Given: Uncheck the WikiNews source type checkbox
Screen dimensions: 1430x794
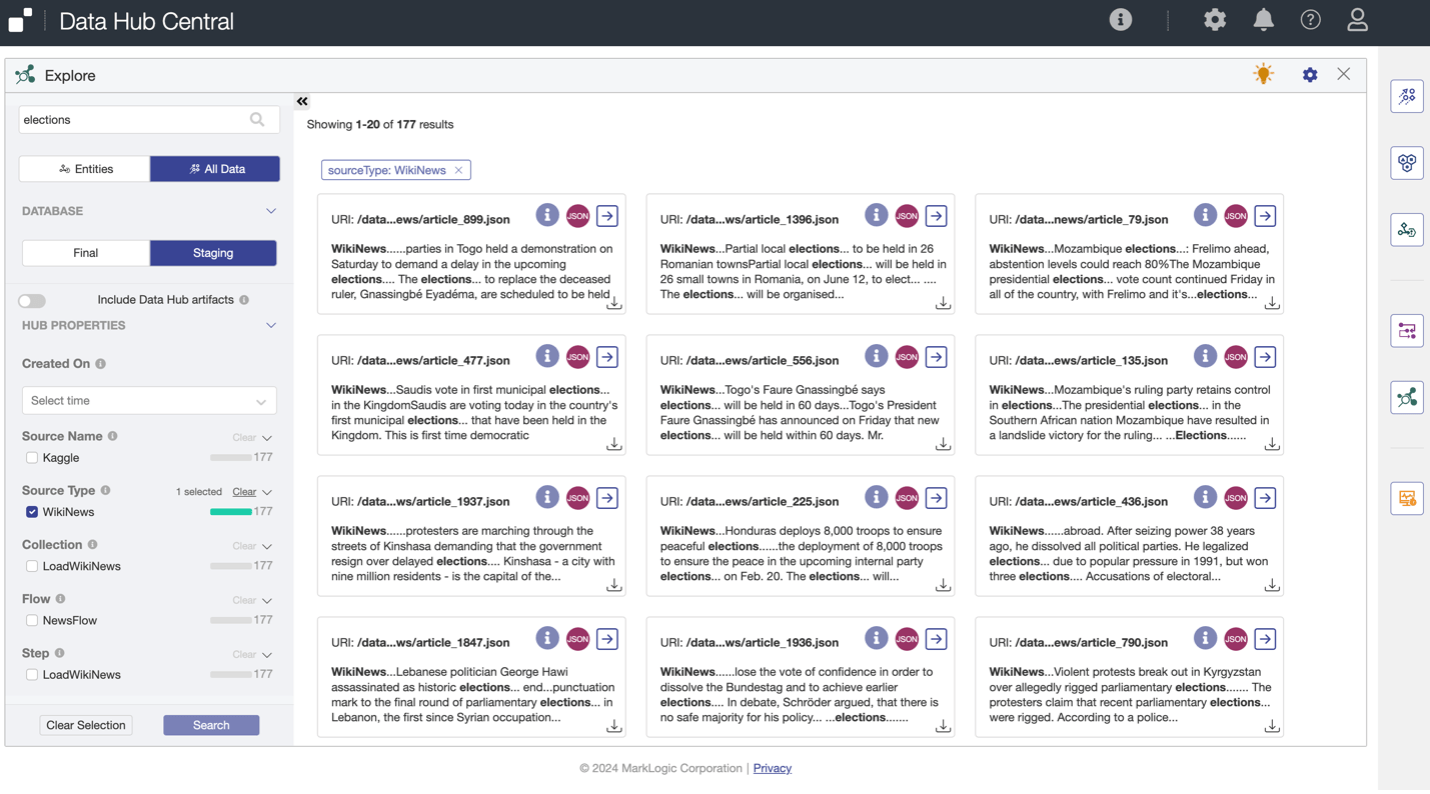Looking at the screenshot, I should 32,512.
